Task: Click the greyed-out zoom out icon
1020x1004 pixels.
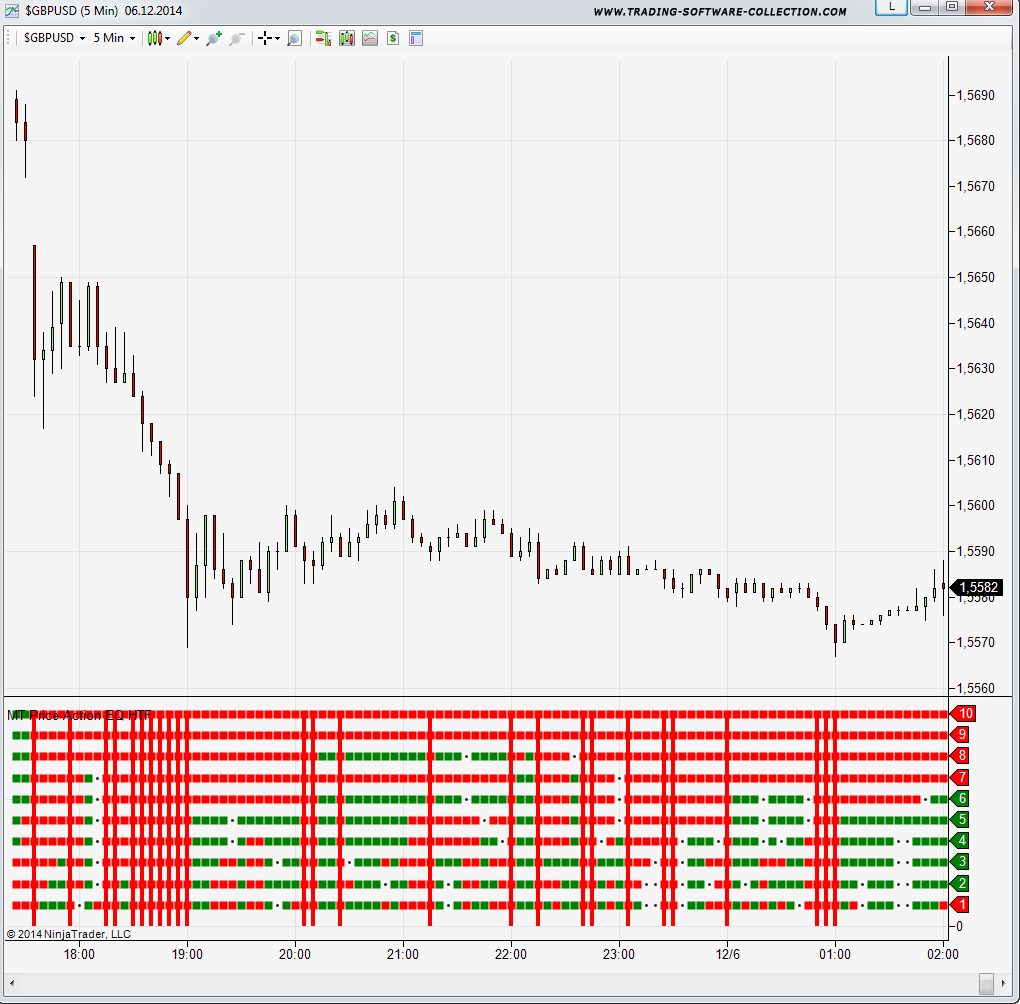Action: tap(237, 38)
